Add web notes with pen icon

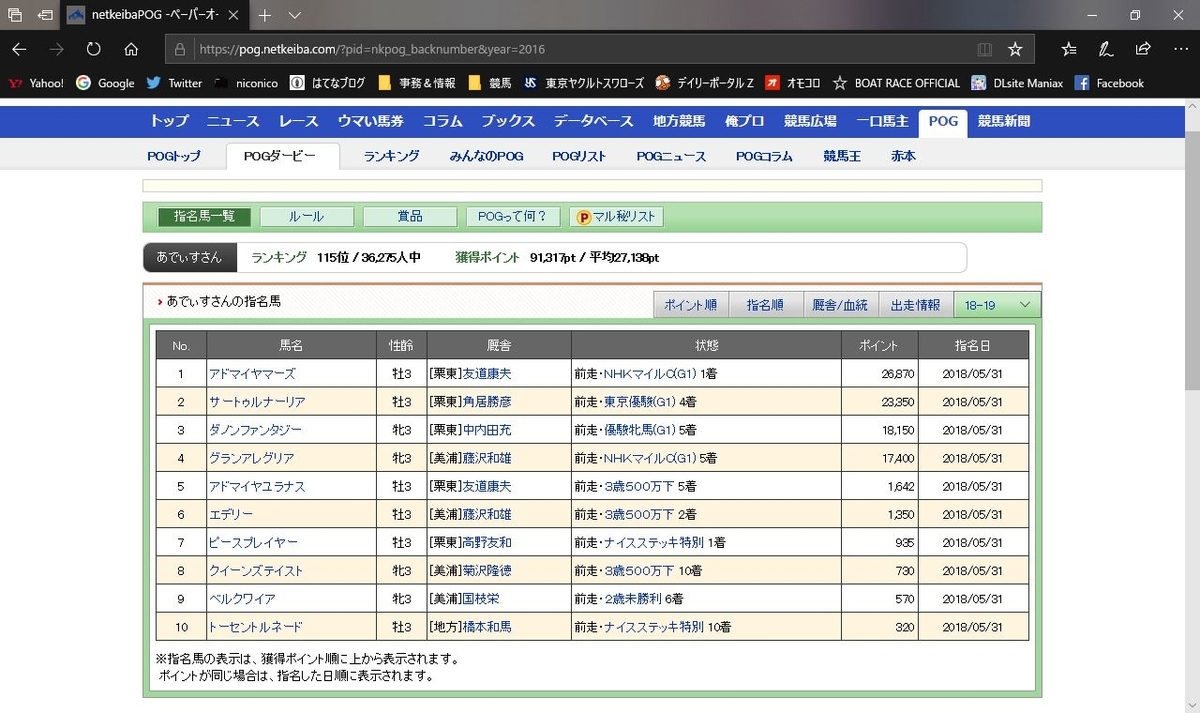pos(1106,49)
